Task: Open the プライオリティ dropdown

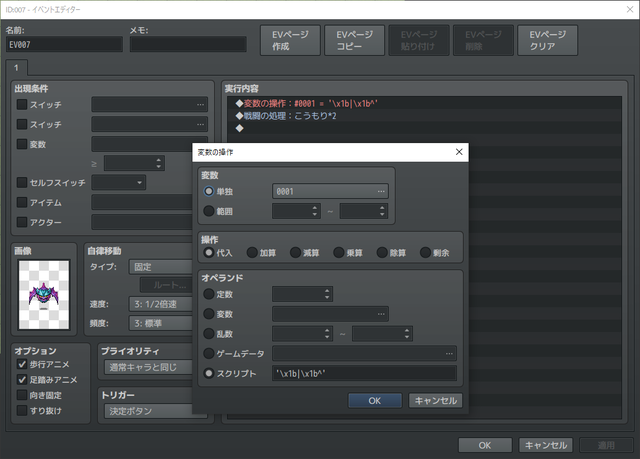Action: (x=148, y=367)
